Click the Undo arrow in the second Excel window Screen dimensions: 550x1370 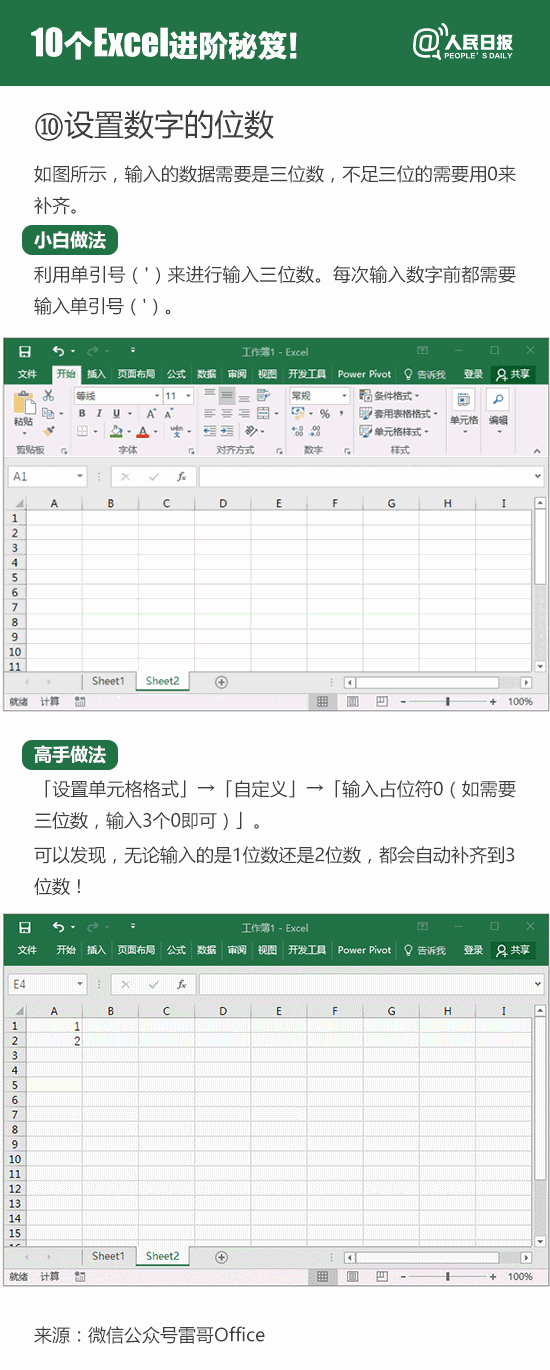tap(58, 927)
